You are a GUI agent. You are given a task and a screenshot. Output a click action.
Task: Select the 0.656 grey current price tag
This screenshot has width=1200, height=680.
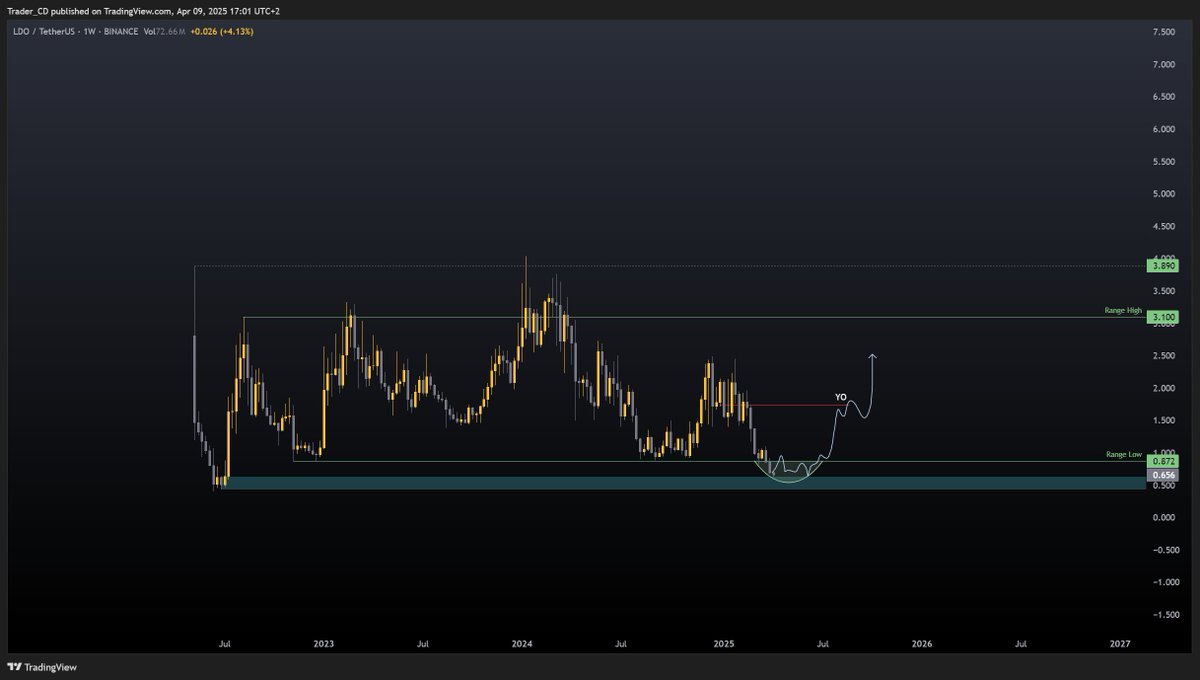1165,475
